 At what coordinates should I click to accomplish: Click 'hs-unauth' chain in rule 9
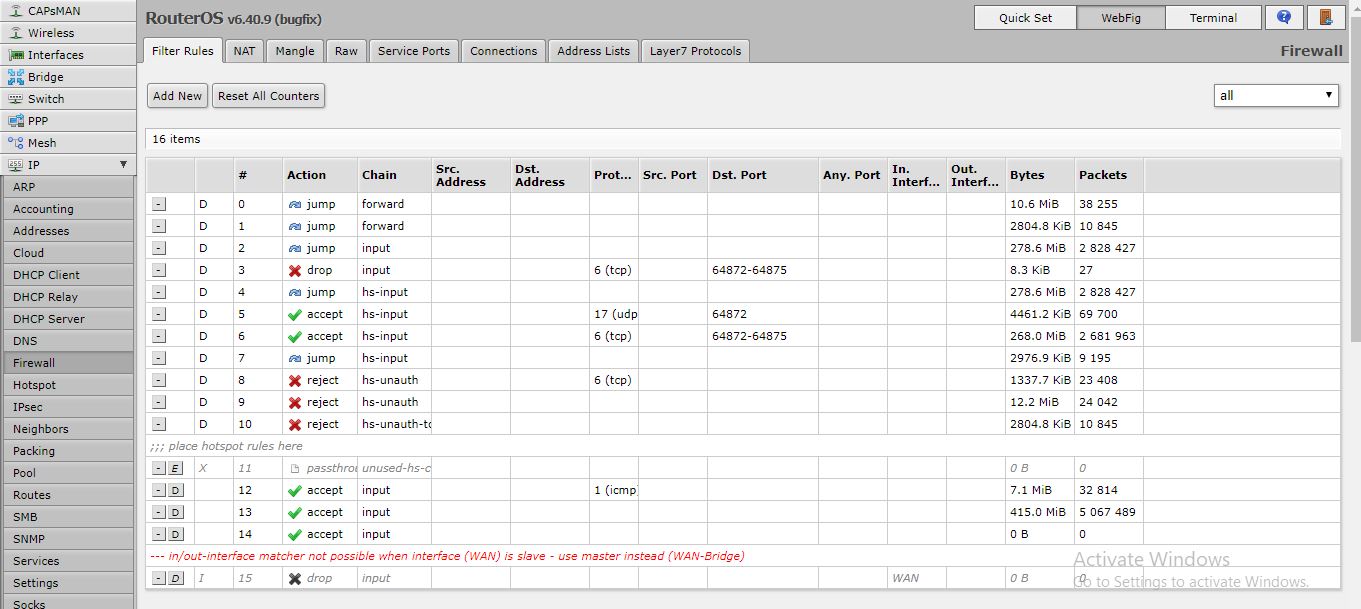coord(390,402)
